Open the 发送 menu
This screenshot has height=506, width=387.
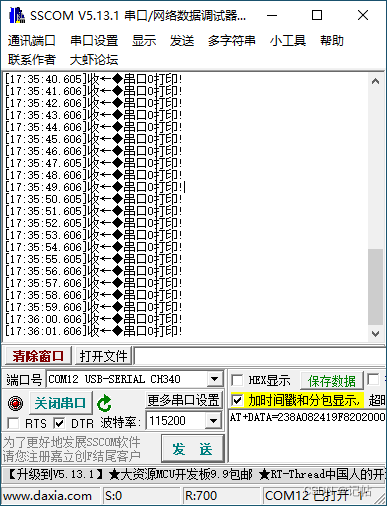tap(182, 41)
